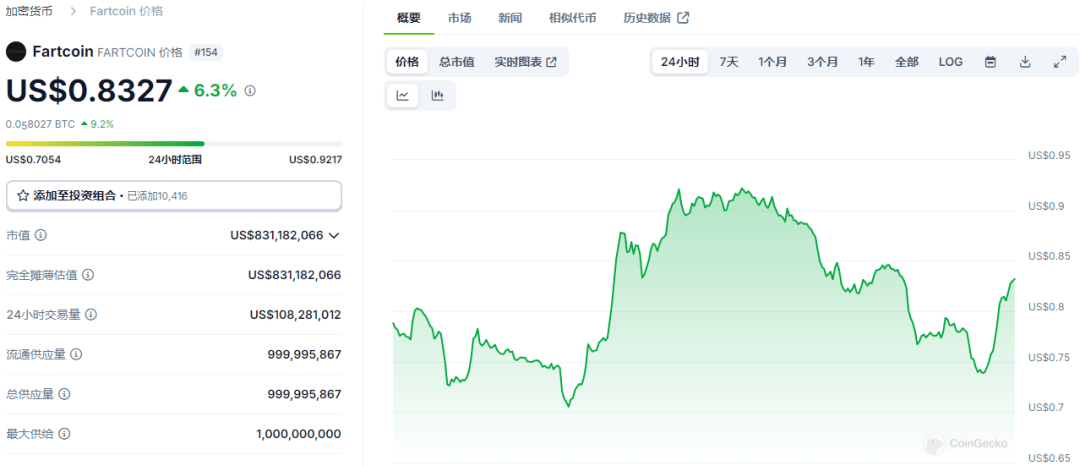Click the info icon beside 24小时交易量
1080x466 pixels.
pos(91,314)
